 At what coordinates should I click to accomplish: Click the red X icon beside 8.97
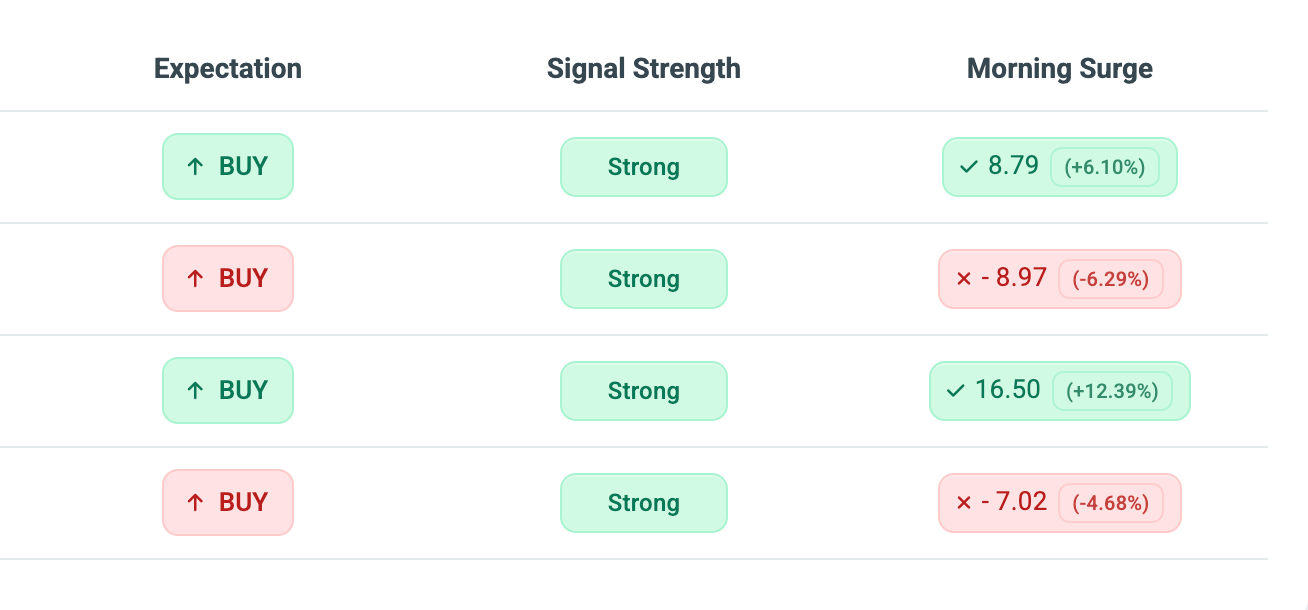click(x=964, y=279)
